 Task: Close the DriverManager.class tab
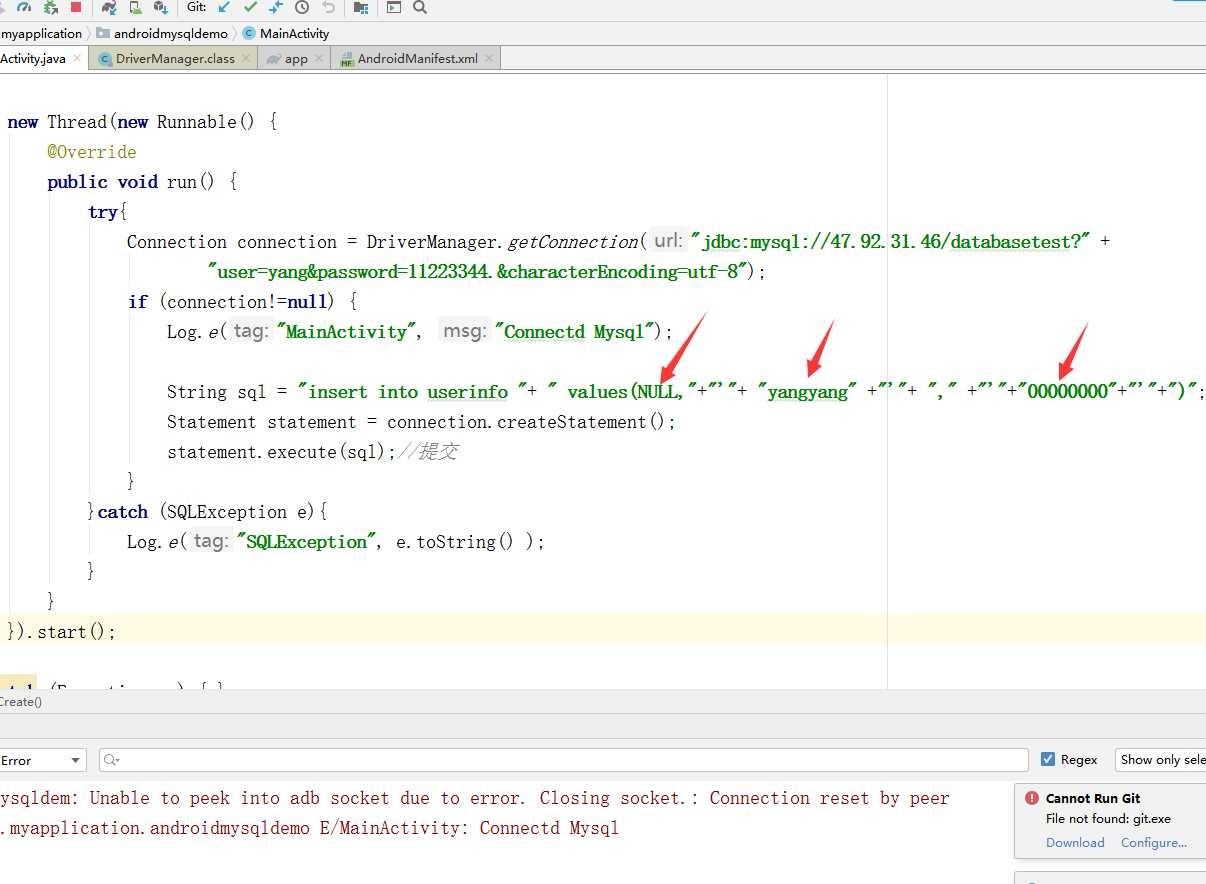[247, 58]
